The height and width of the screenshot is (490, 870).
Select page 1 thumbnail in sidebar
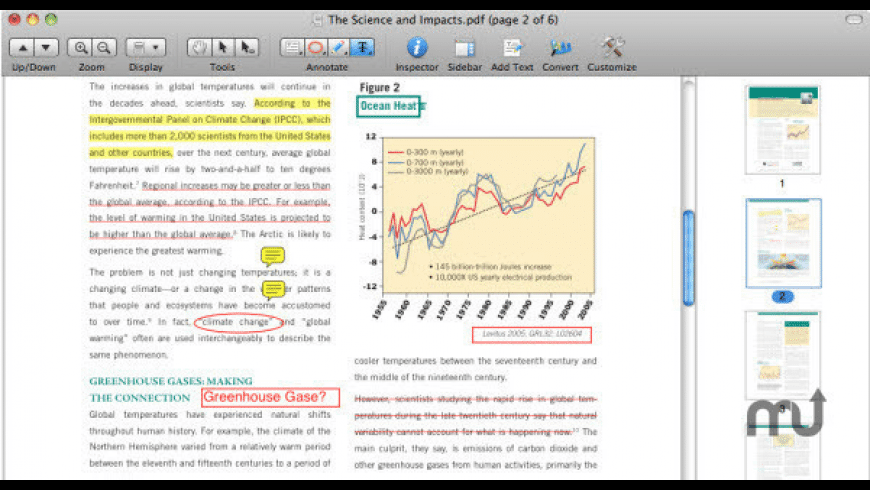coord(782,130)
